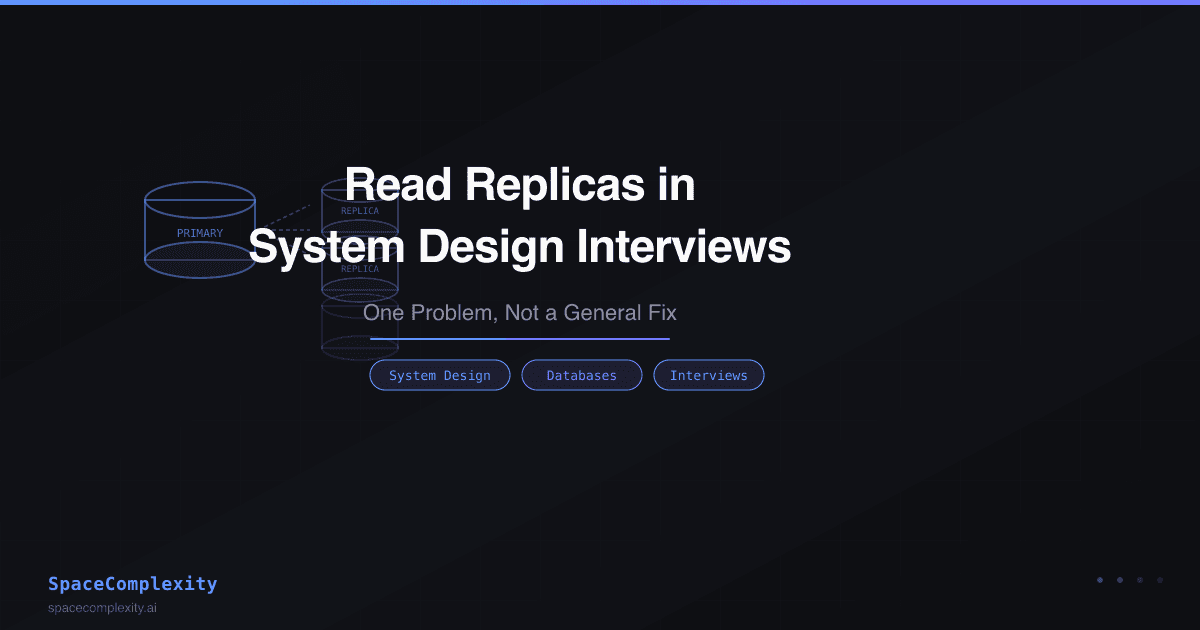This screenshot has width=1200, height=630.
Task: Select the PRIMARY database cylinder icon
Action: tap(200, 230)
